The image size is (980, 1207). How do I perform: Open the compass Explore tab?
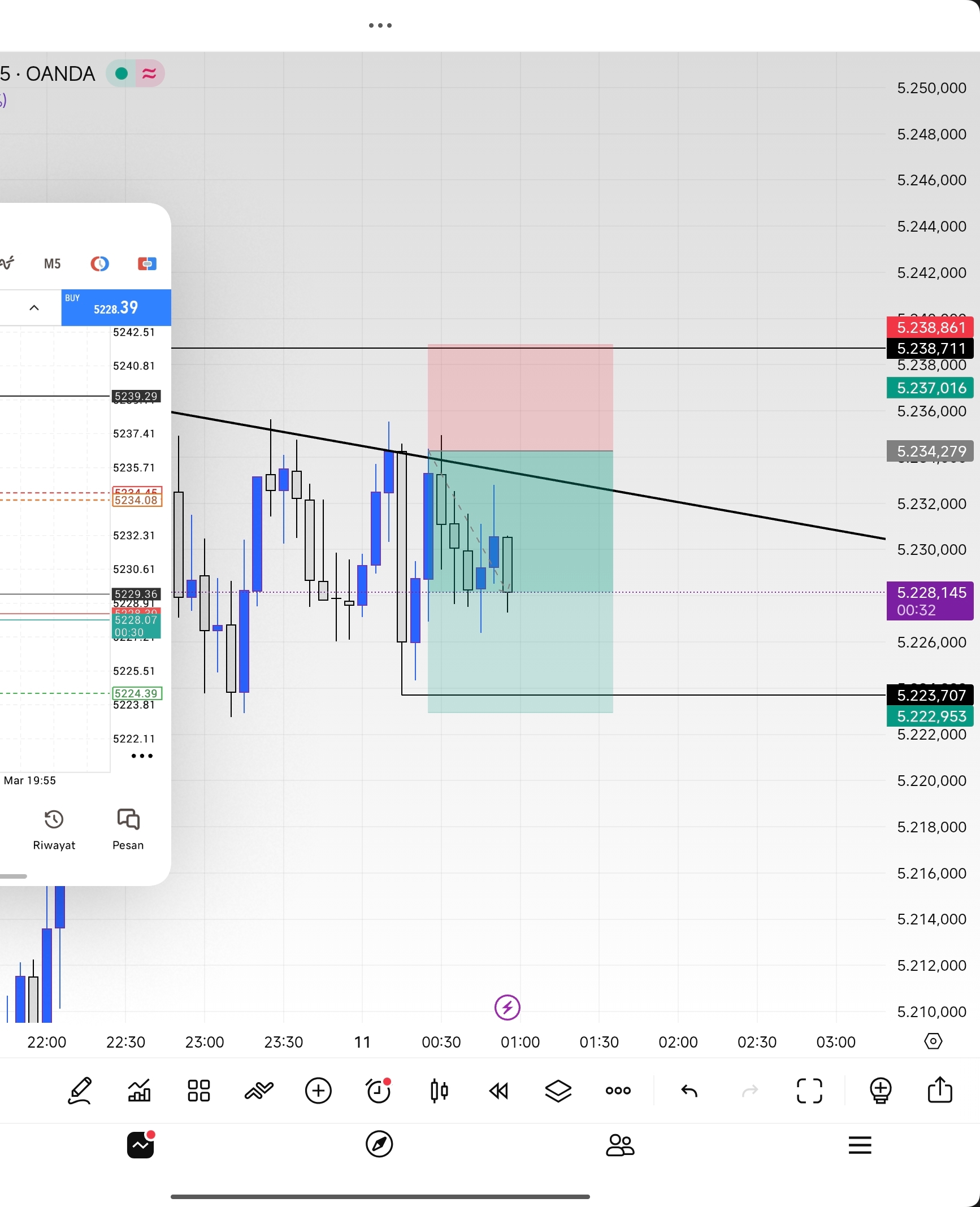379,1145
